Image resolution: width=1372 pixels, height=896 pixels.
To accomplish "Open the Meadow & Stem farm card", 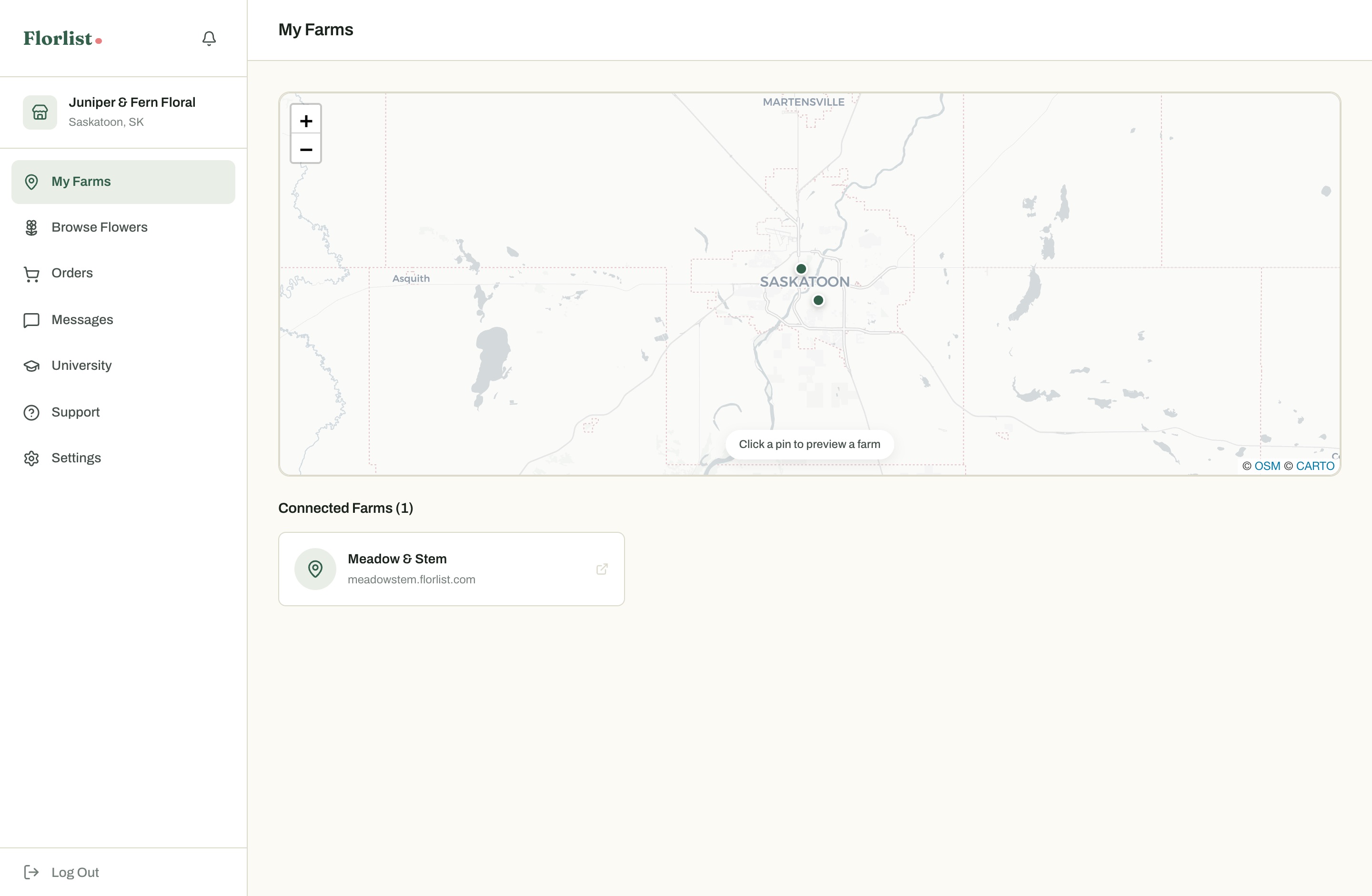I will (x=451, y=569).
